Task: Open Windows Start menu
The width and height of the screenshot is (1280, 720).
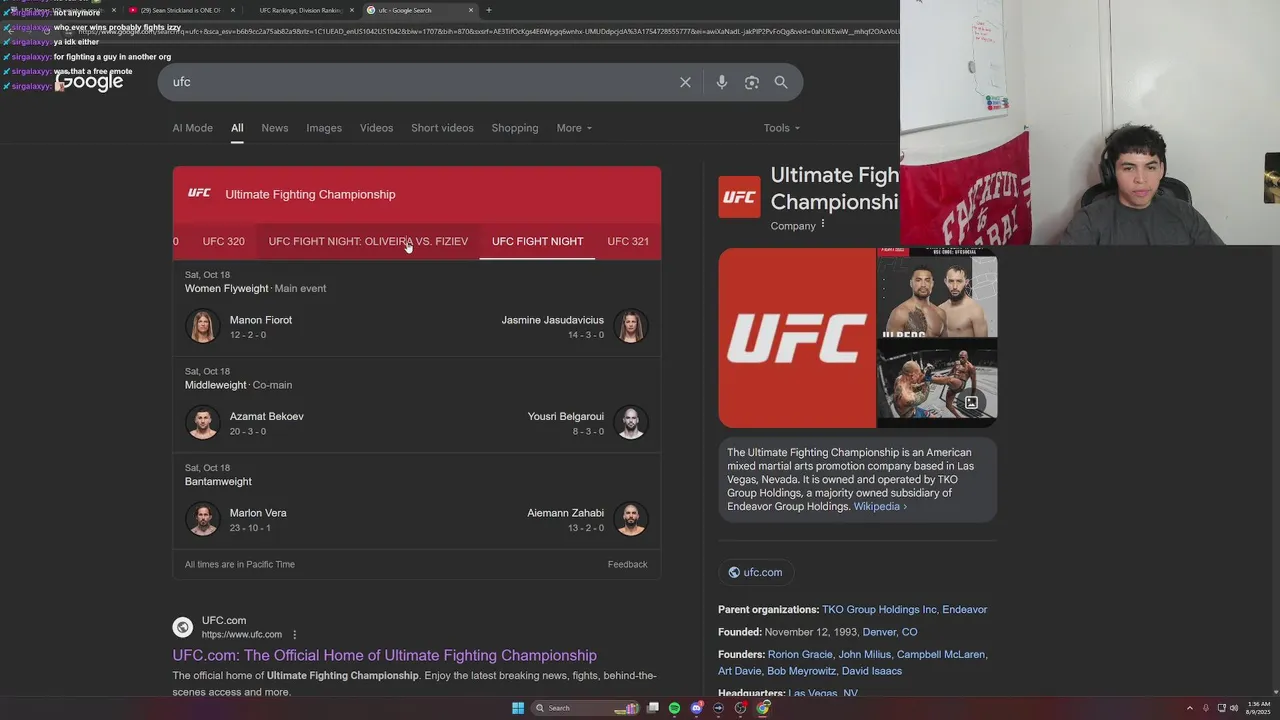Action: click(x=518, y=708)
